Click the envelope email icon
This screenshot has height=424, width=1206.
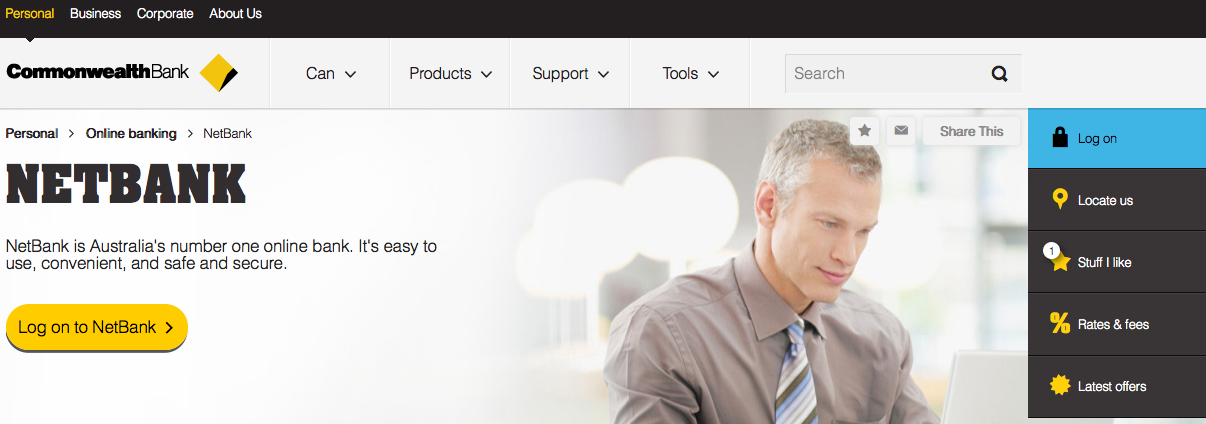click(x=901, y=131)
